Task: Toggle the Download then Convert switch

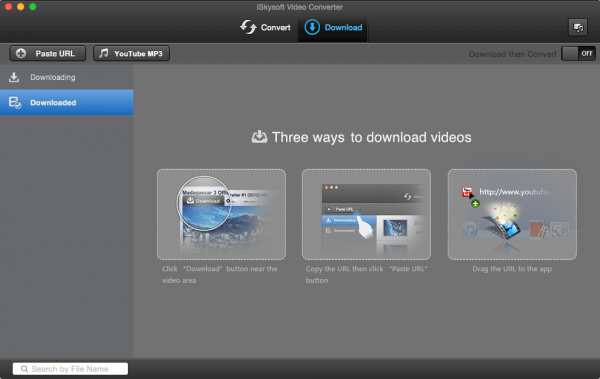Action: pyautogui.click(x=578, y=54)
